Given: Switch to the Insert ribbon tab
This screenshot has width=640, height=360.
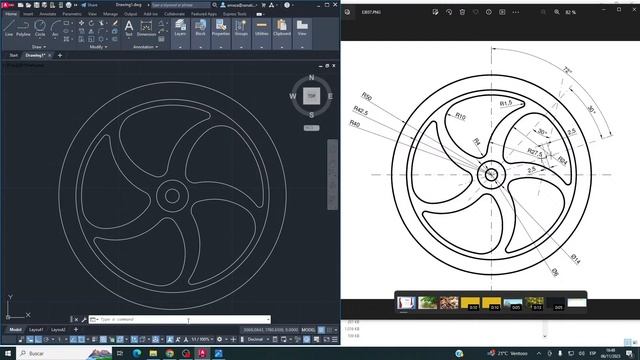Looking at the screenshot, I should [x=28, y=14].
